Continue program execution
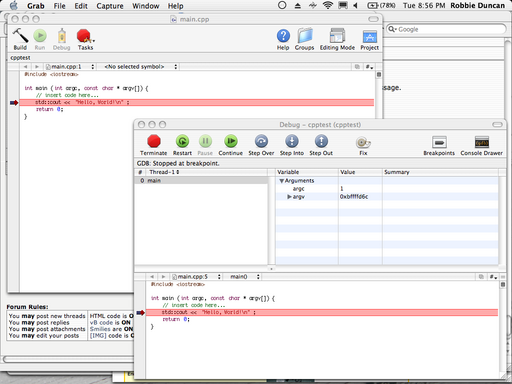The width and height of the screenshot is (512, 384). coord(231,141)
